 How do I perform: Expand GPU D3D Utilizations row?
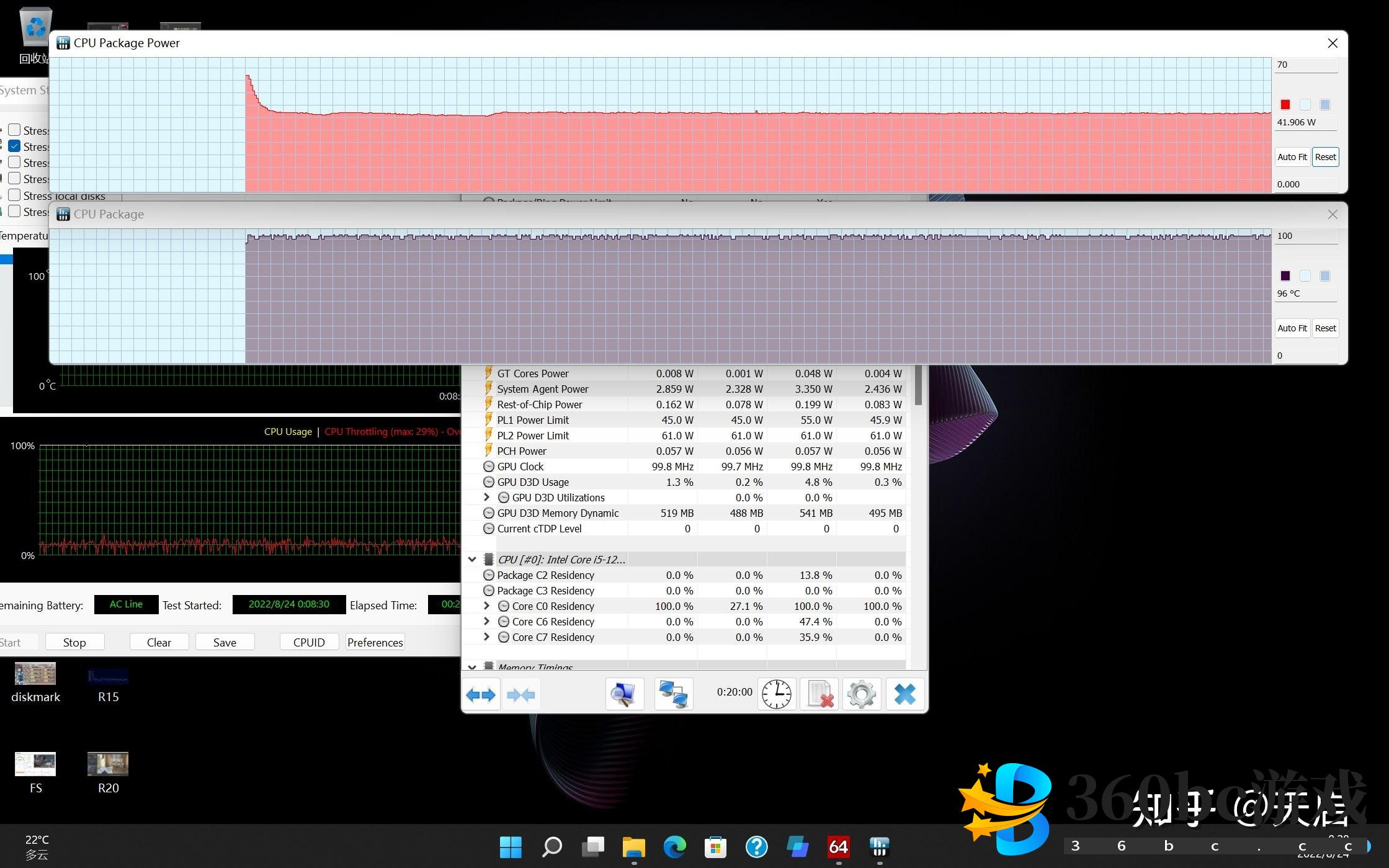pos(487,497)
